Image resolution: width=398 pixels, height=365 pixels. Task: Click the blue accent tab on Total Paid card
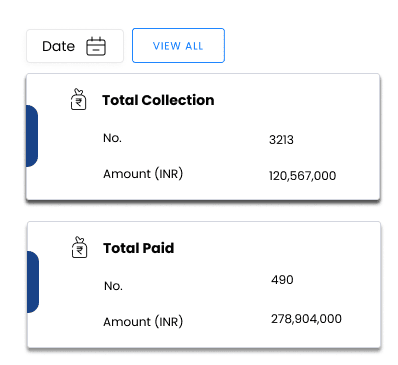tap(33, 282)
